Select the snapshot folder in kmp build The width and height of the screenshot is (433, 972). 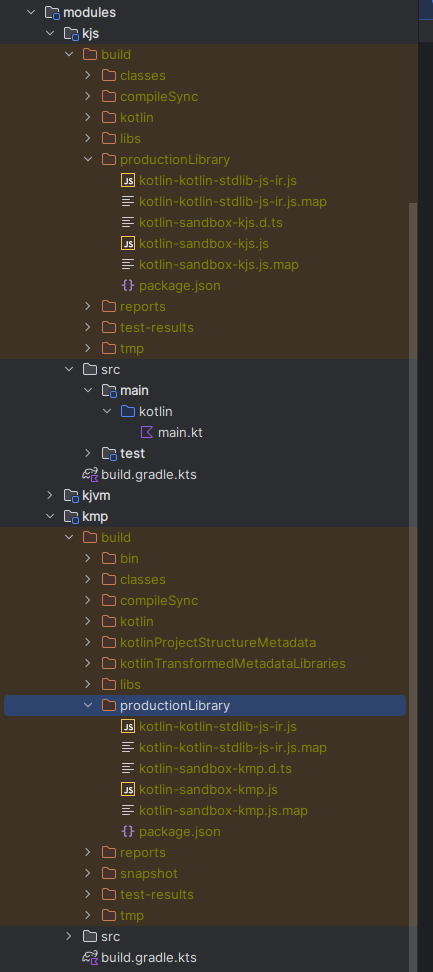[x=149, y=873]
